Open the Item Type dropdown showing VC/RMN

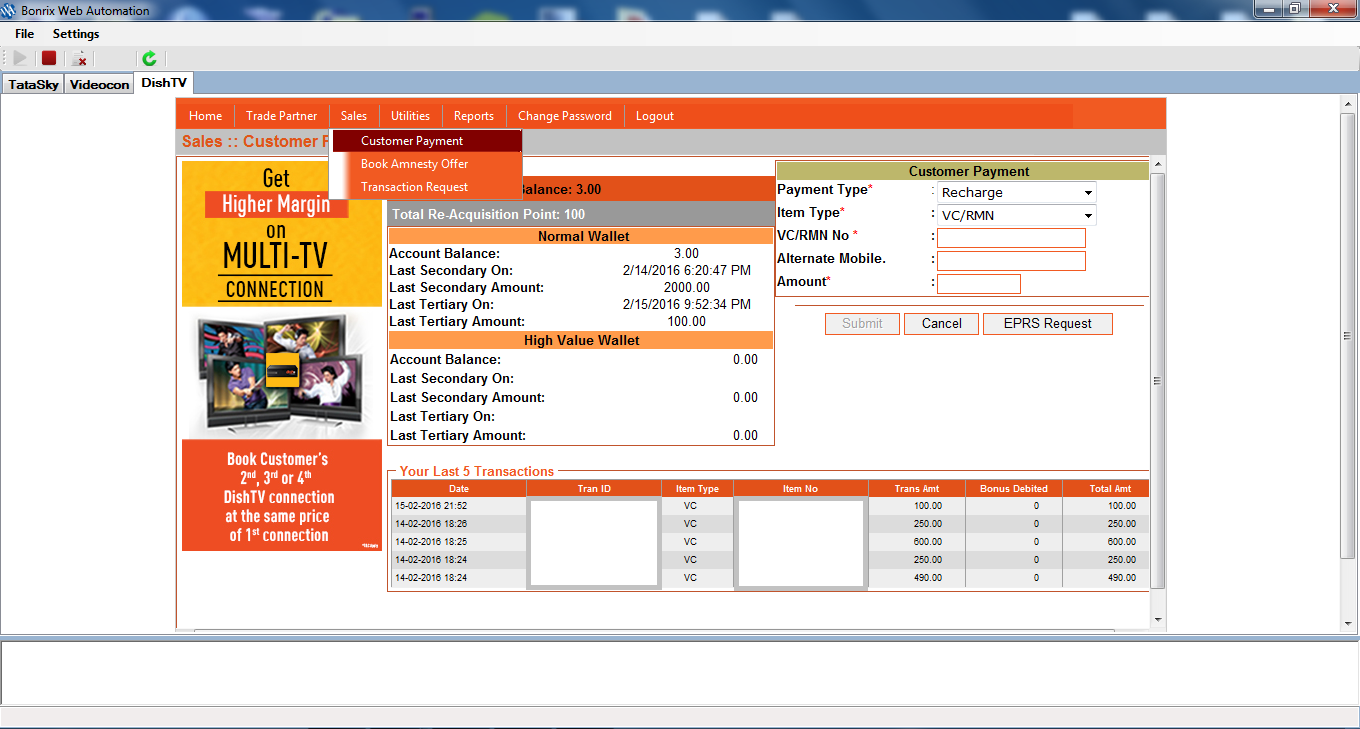(1017, 215)
